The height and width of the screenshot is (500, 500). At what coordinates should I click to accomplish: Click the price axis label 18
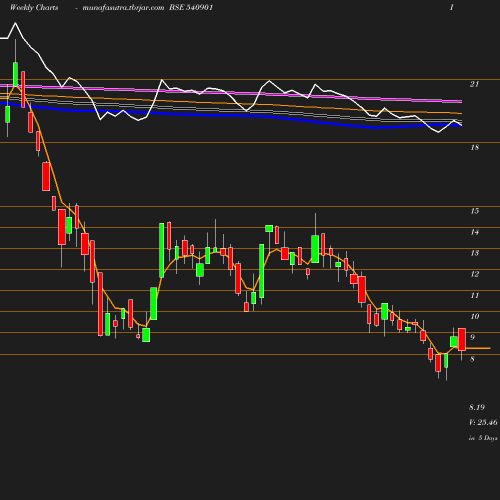coord(475,147)
